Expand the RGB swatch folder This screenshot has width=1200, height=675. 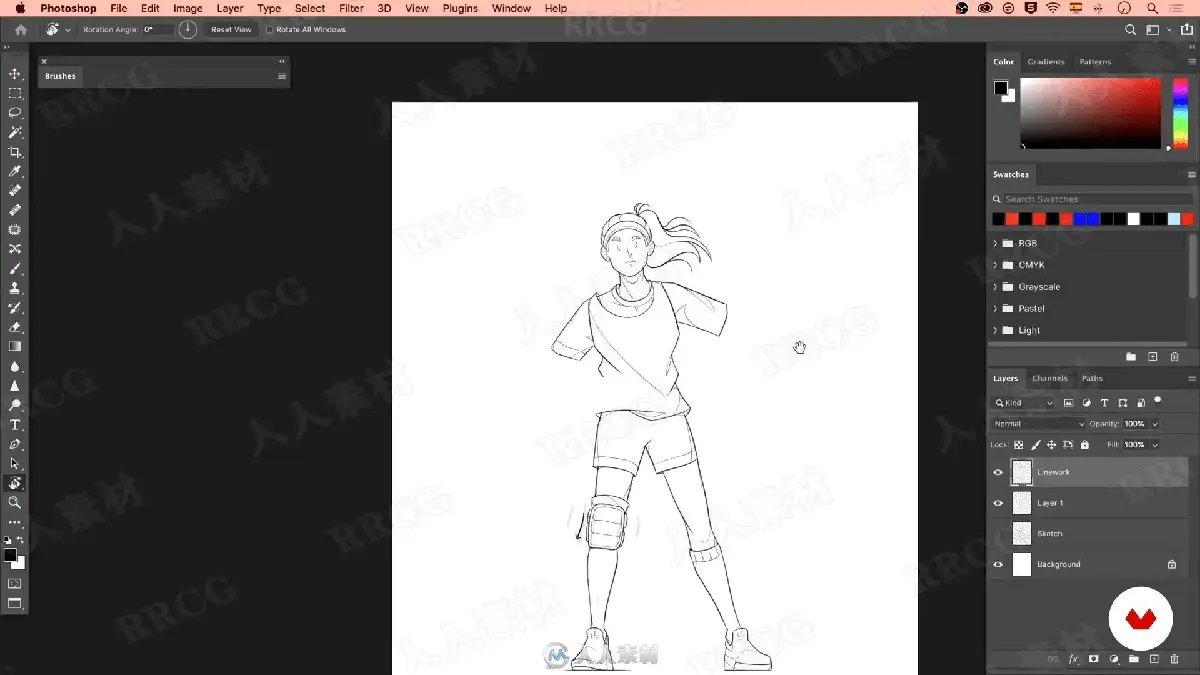pos(995,244)
